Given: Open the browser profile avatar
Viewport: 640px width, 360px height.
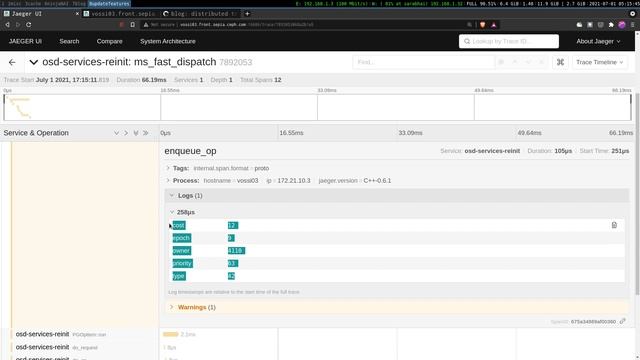Looking at the screenshot, I should point(622,24).
